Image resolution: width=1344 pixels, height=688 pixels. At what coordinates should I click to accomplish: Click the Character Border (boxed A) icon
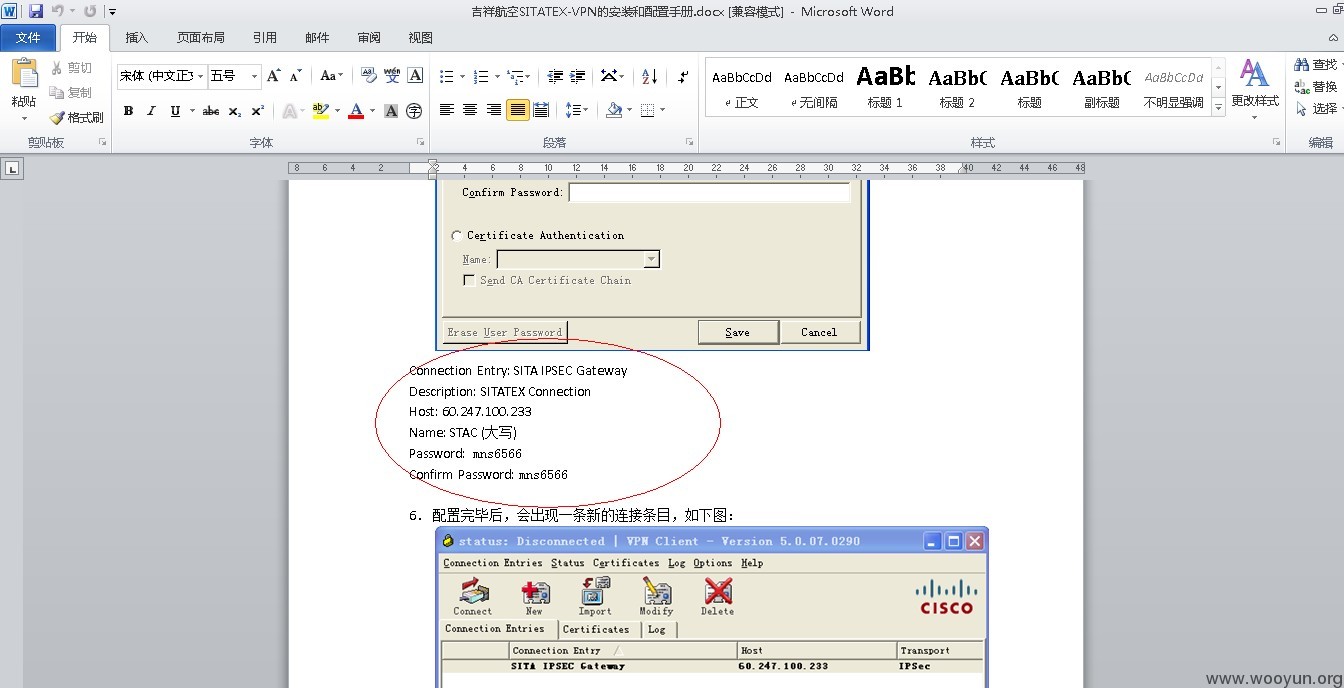tap(415, 76)
